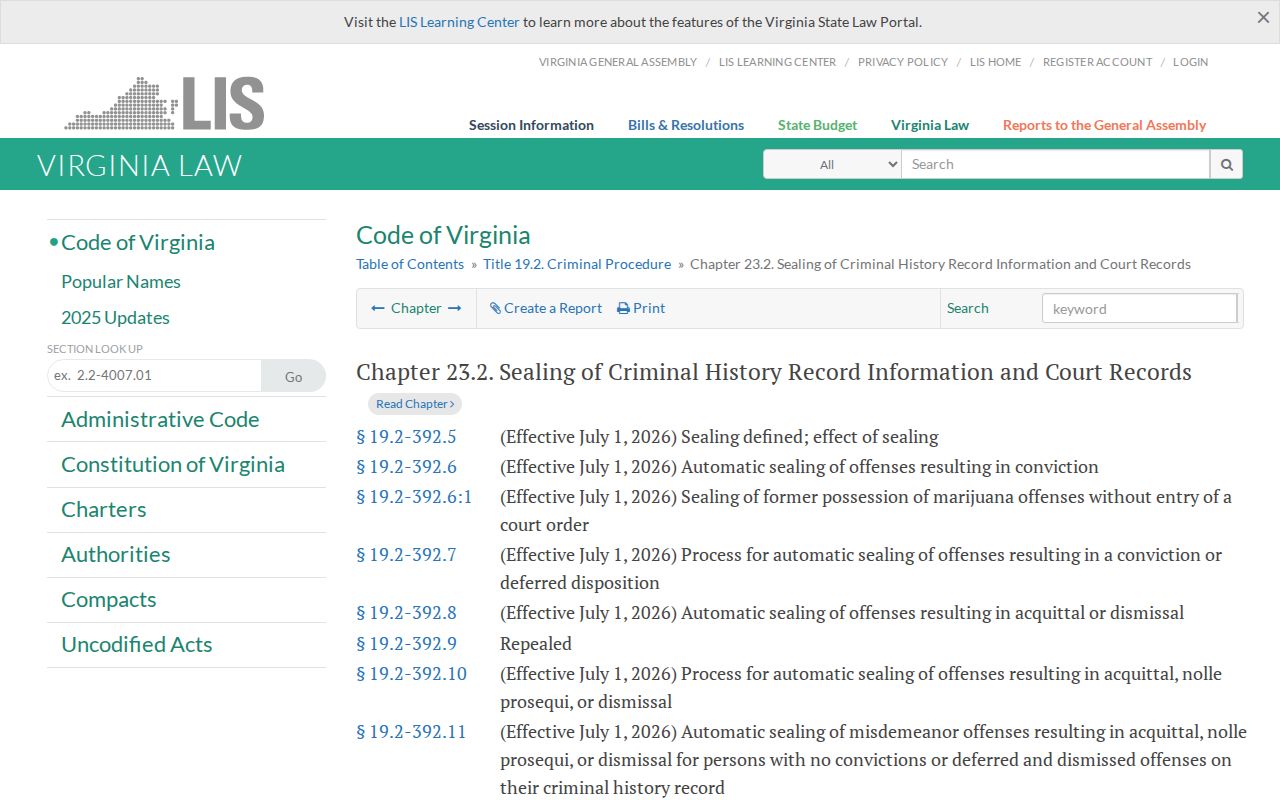Click the Read Chapter button
1280x800 pixels.
(x=415, y=404)
